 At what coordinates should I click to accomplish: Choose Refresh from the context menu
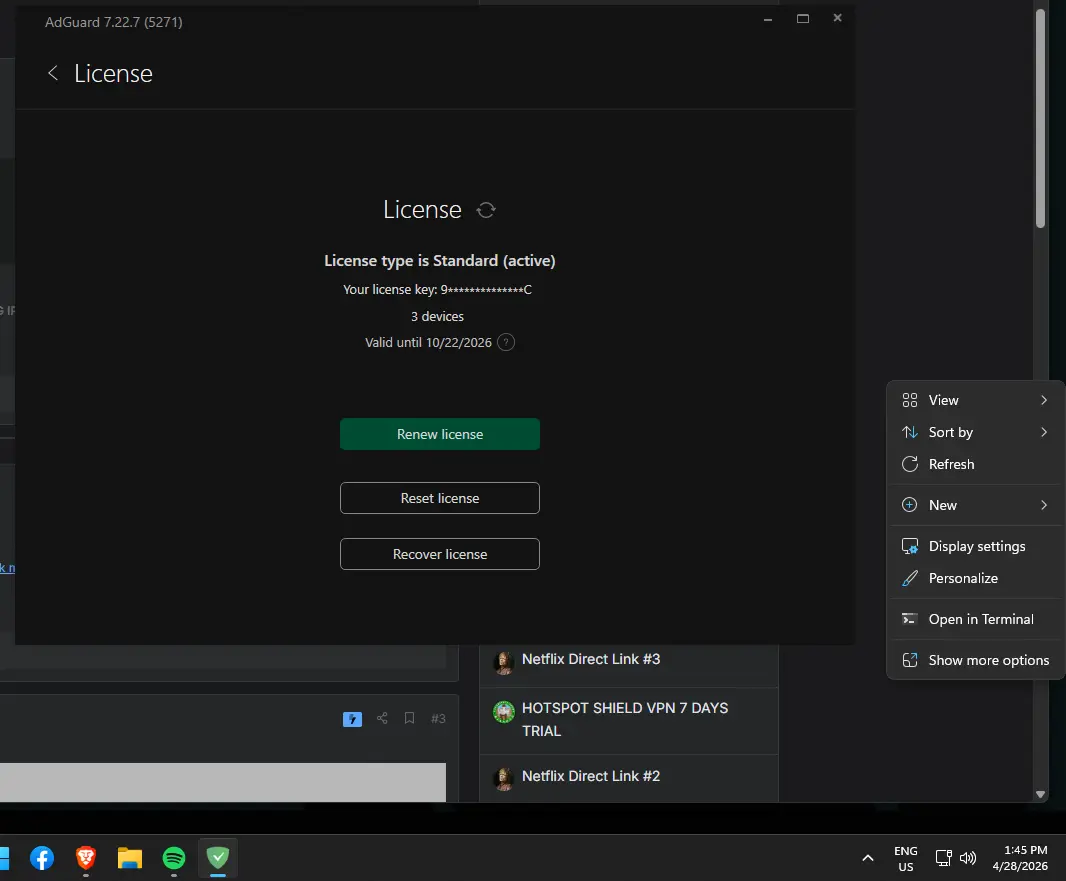coord(975,464)
